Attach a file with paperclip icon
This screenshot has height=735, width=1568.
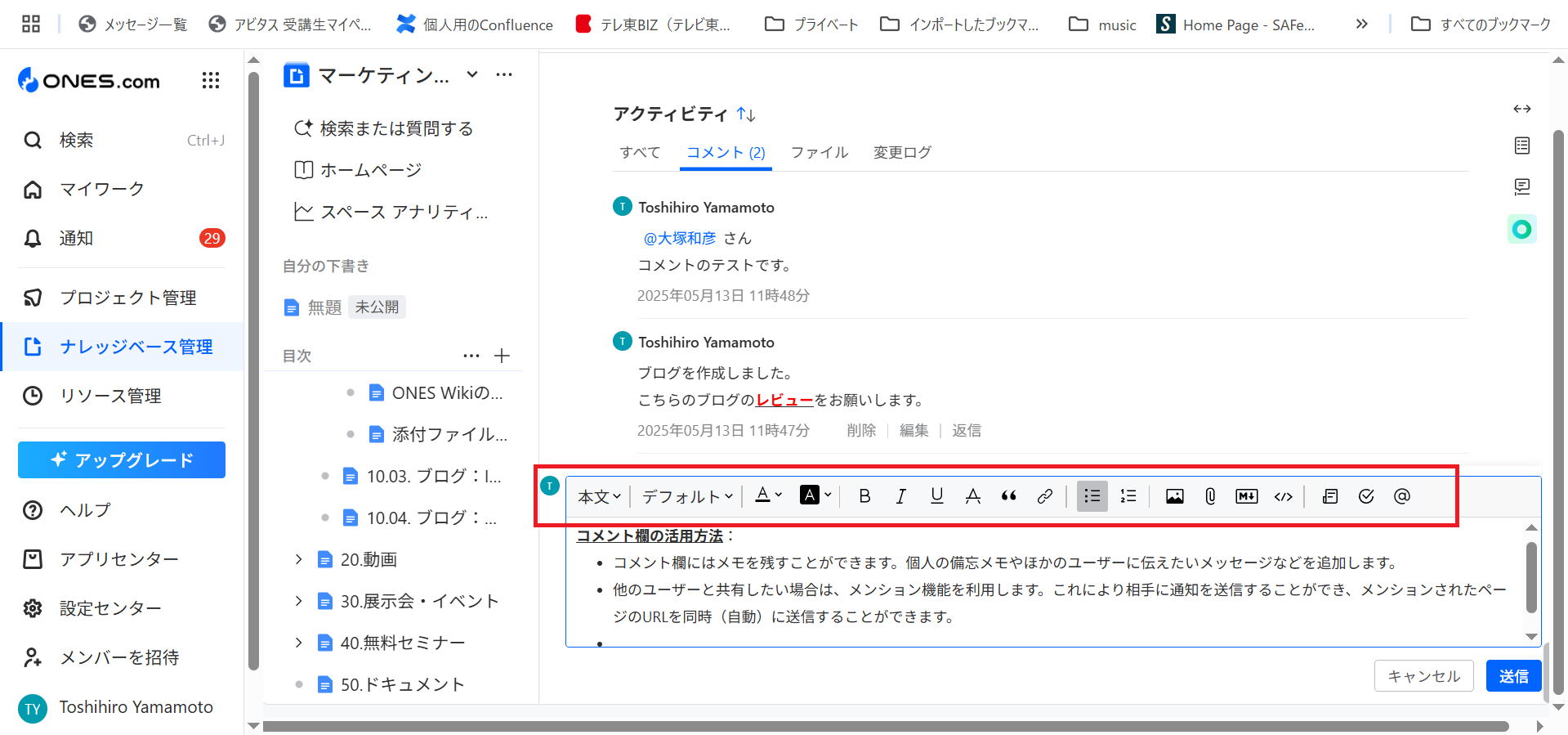pyautogui.click(x=1210, y=496)
